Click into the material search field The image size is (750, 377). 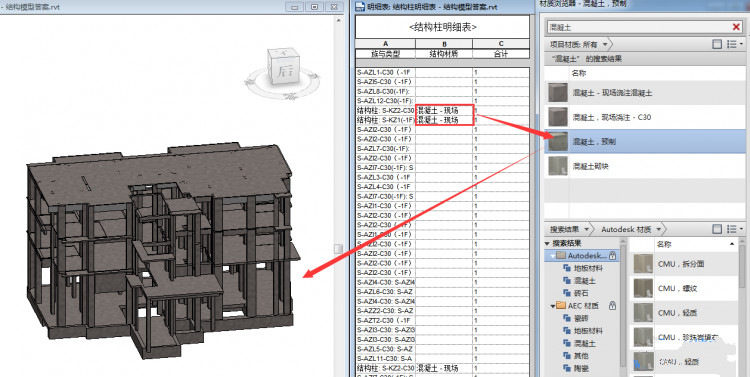tap(639, 27)
